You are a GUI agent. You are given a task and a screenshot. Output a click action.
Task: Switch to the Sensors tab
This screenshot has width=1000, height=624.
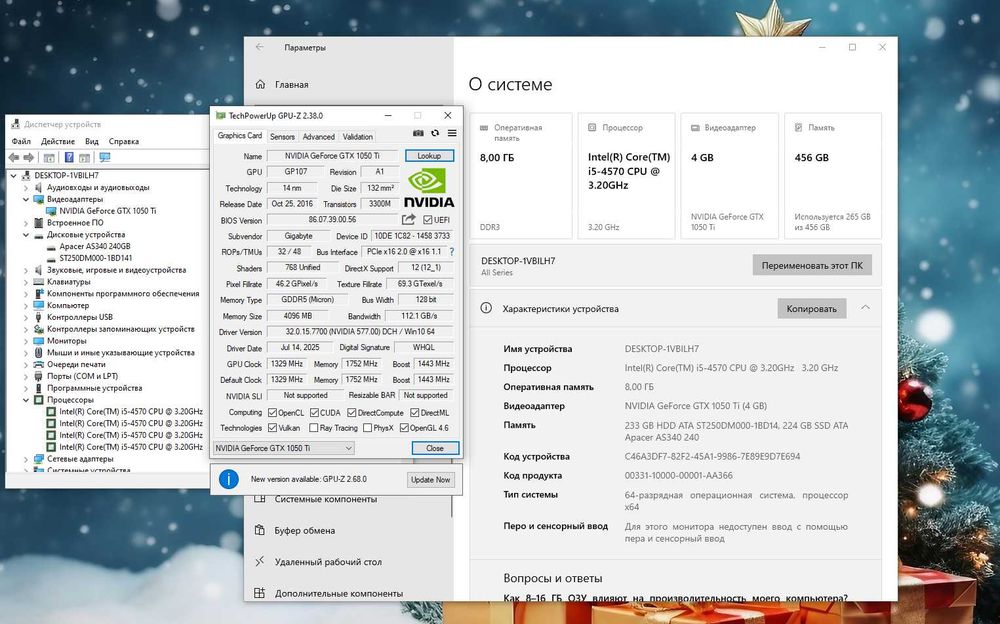282,137
